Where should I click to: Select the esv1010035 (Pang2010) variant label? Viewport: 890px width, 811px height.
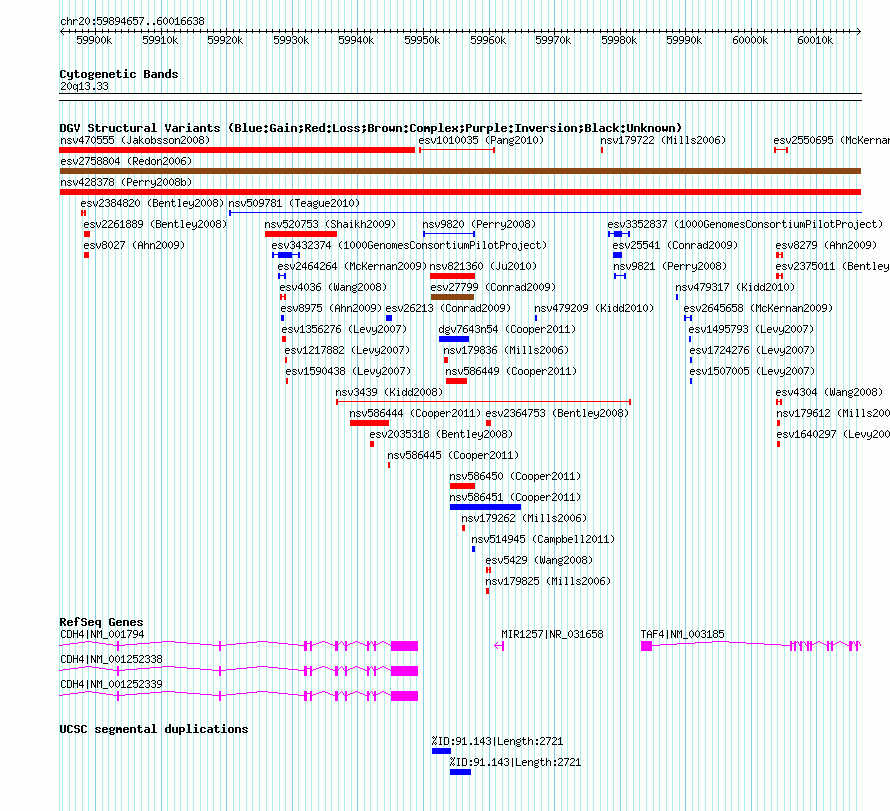tap(481, 140)
